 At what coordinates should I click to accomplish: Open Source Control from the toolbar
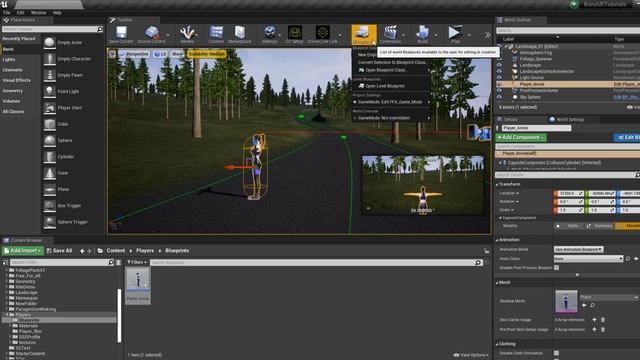[151, 34]
